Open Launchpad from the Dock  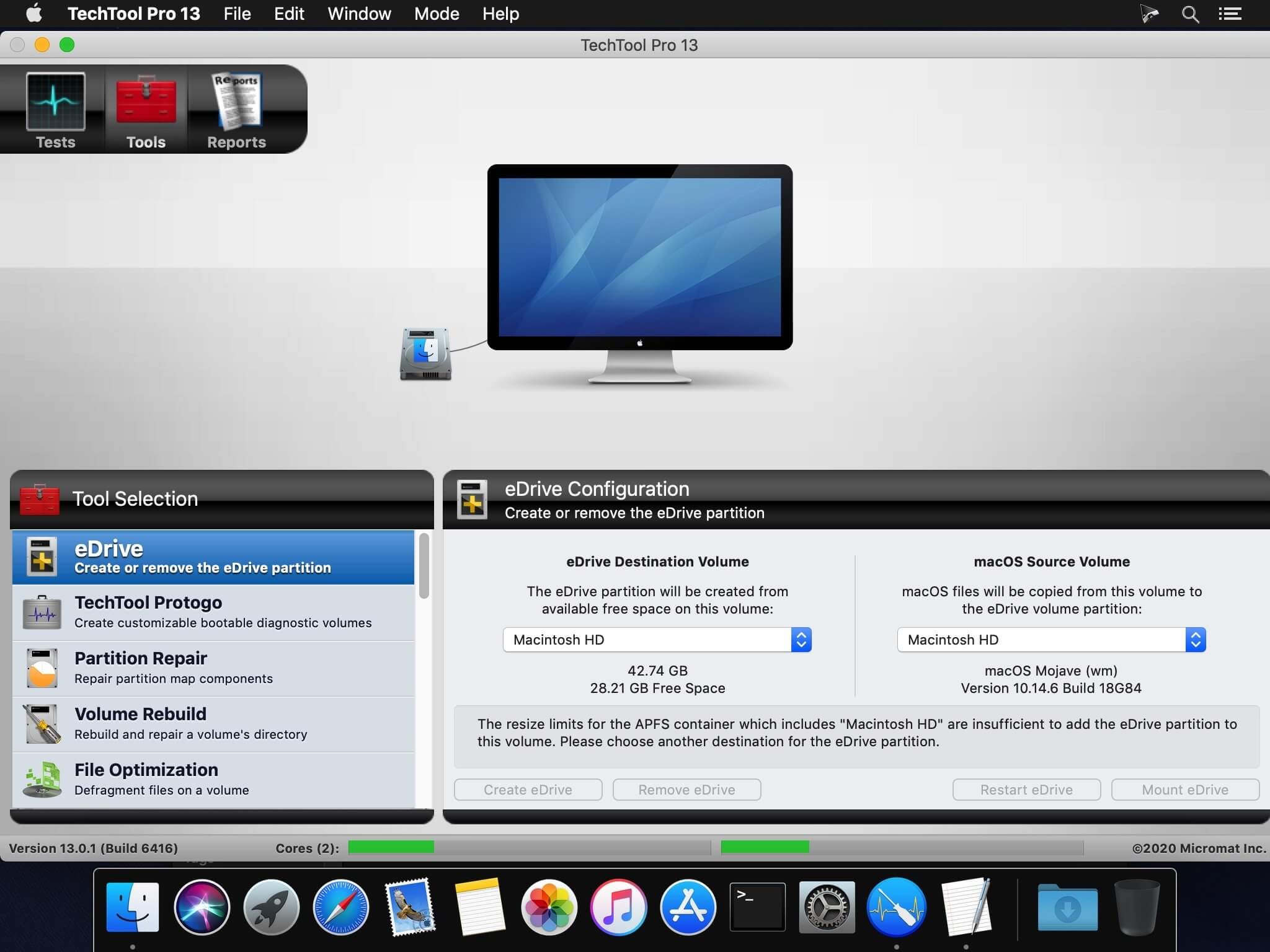(x=272, y=907)
